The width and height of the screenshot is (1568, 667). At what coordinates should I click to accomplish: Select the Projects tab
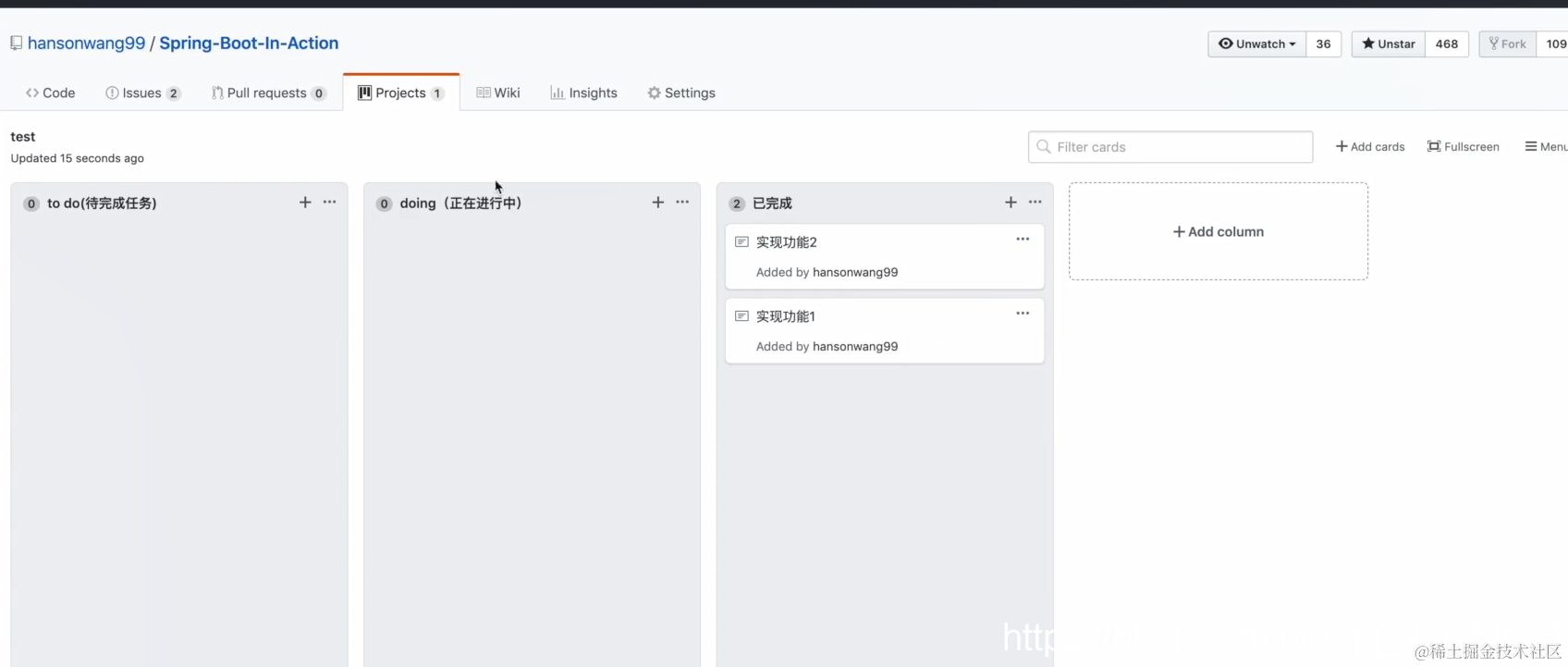pos(401,93)
